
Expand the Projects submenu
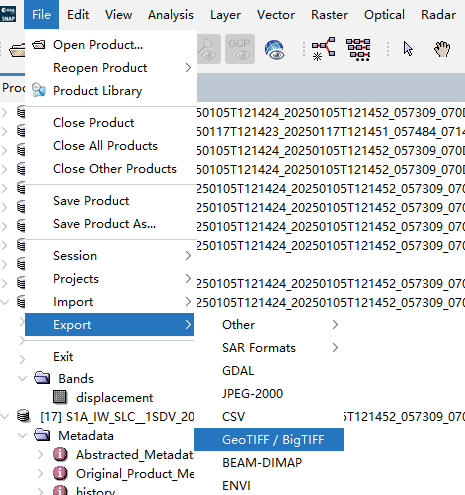pos(110,279)
